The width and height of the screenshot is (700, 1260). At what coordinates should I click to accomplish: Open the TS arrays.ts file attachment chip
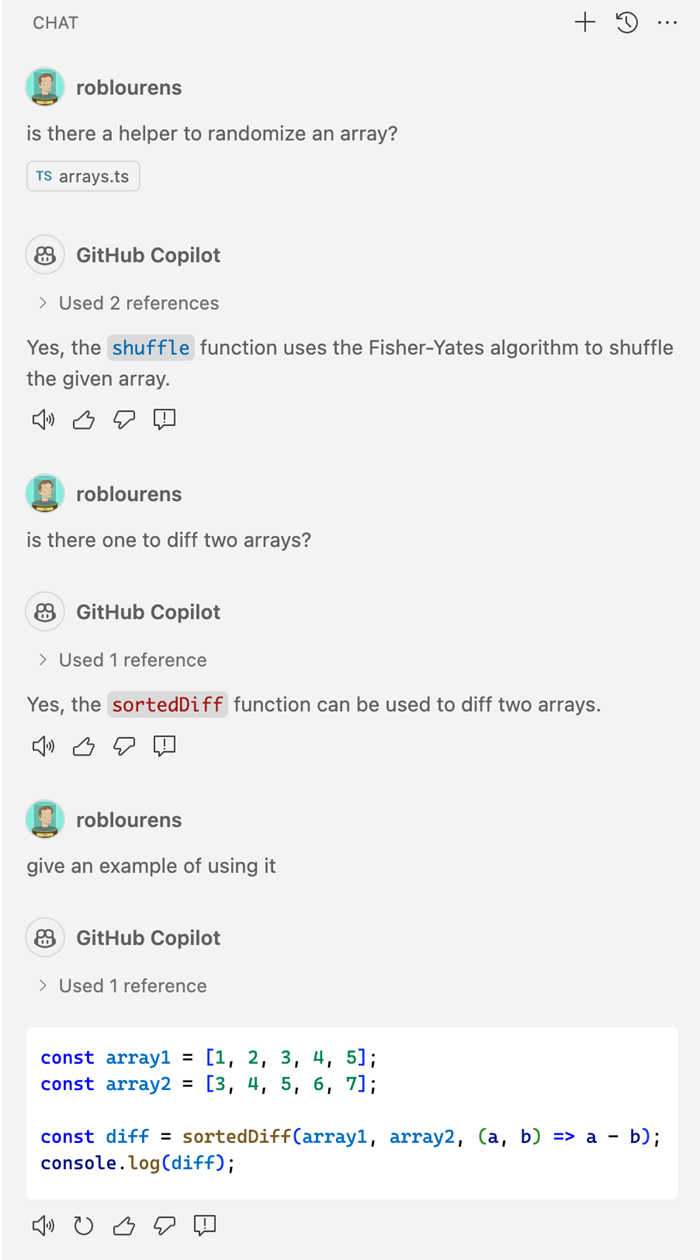click(x=83, y=176)
